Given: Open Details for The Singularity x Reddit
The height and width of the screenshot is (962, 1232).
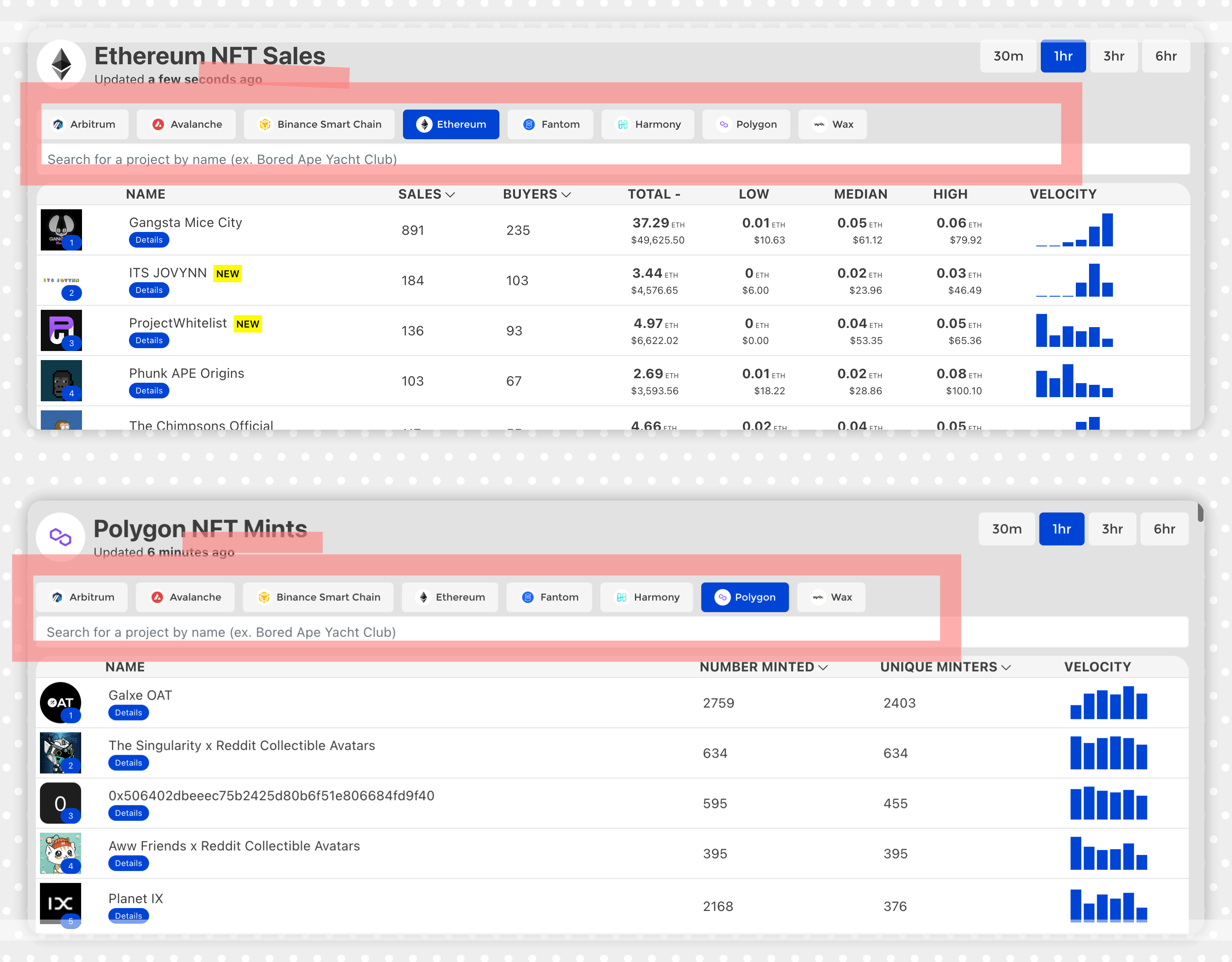Looking at the screenshot, I should [129, 763].
